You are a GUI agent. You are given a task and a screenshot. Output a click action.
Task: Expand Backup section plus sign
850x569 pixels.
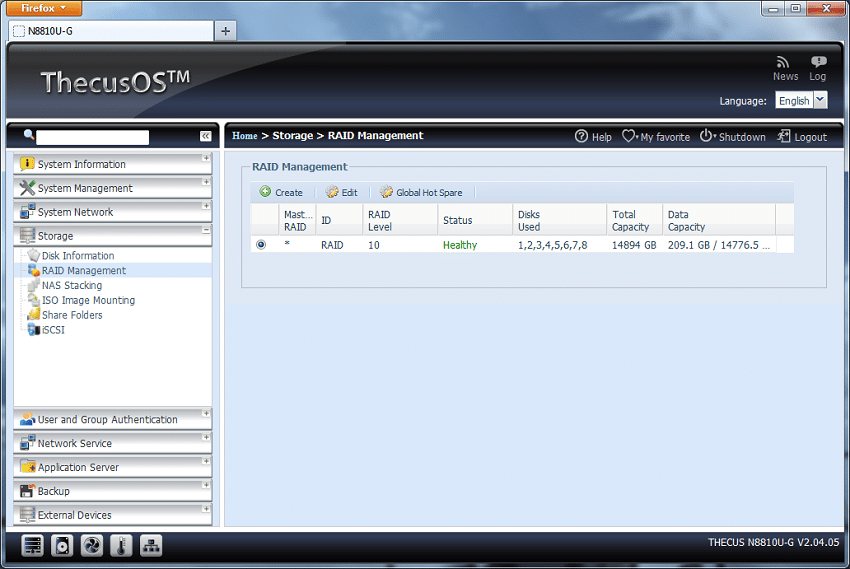pos(206,484)
